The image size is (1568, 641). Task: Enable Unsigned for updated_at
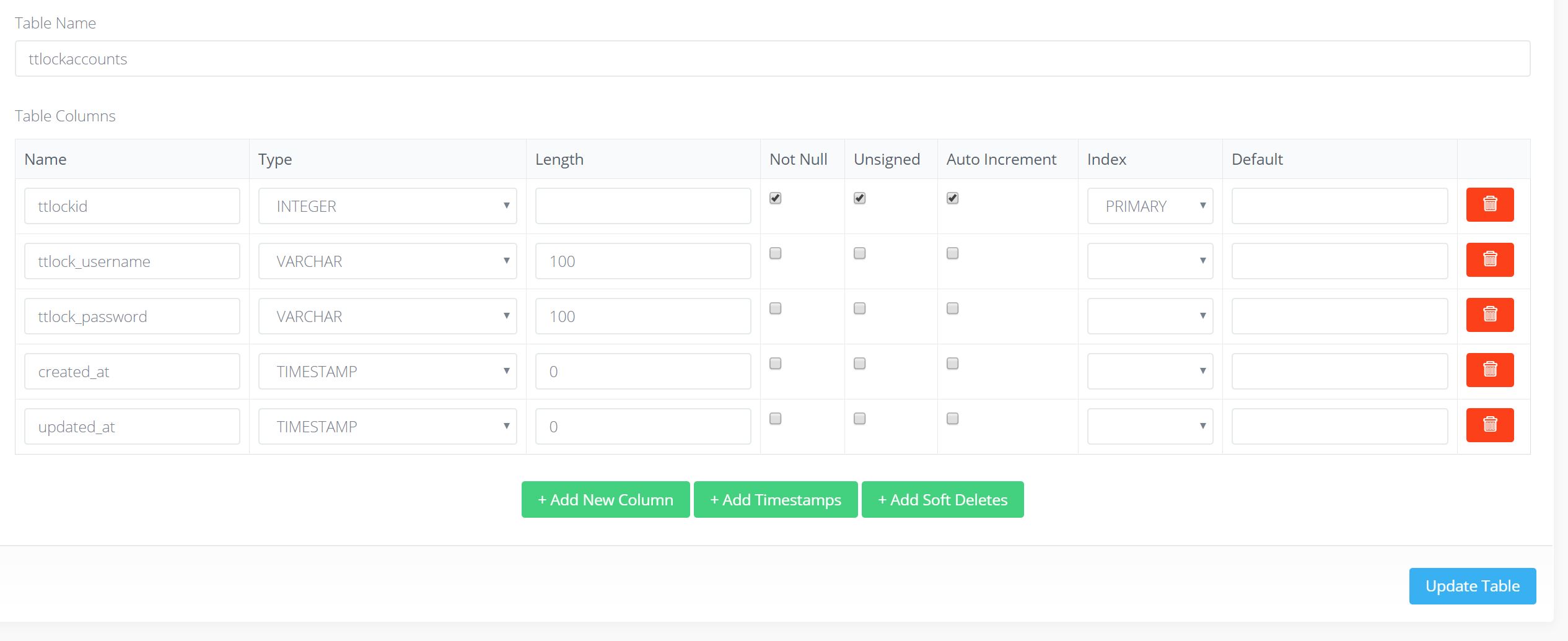pyautogui.click(x=859, y=419)
